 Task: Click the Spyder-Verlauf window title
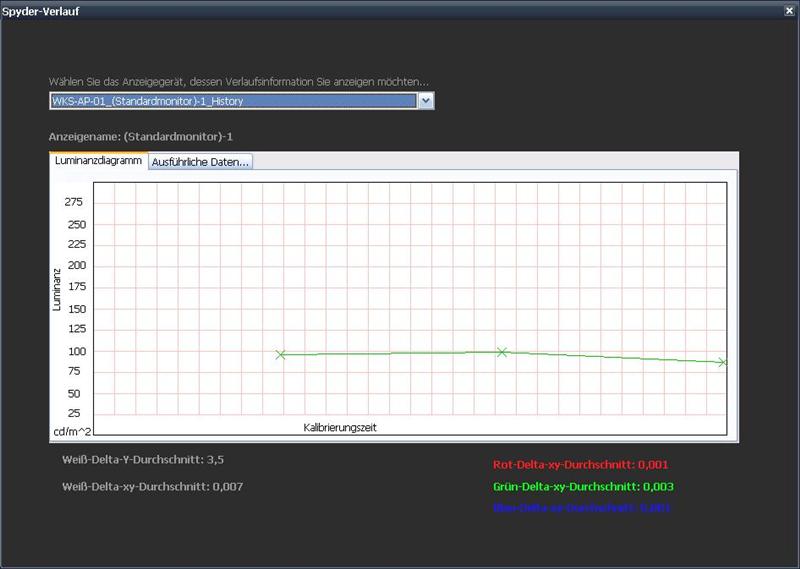pos(41,11)
